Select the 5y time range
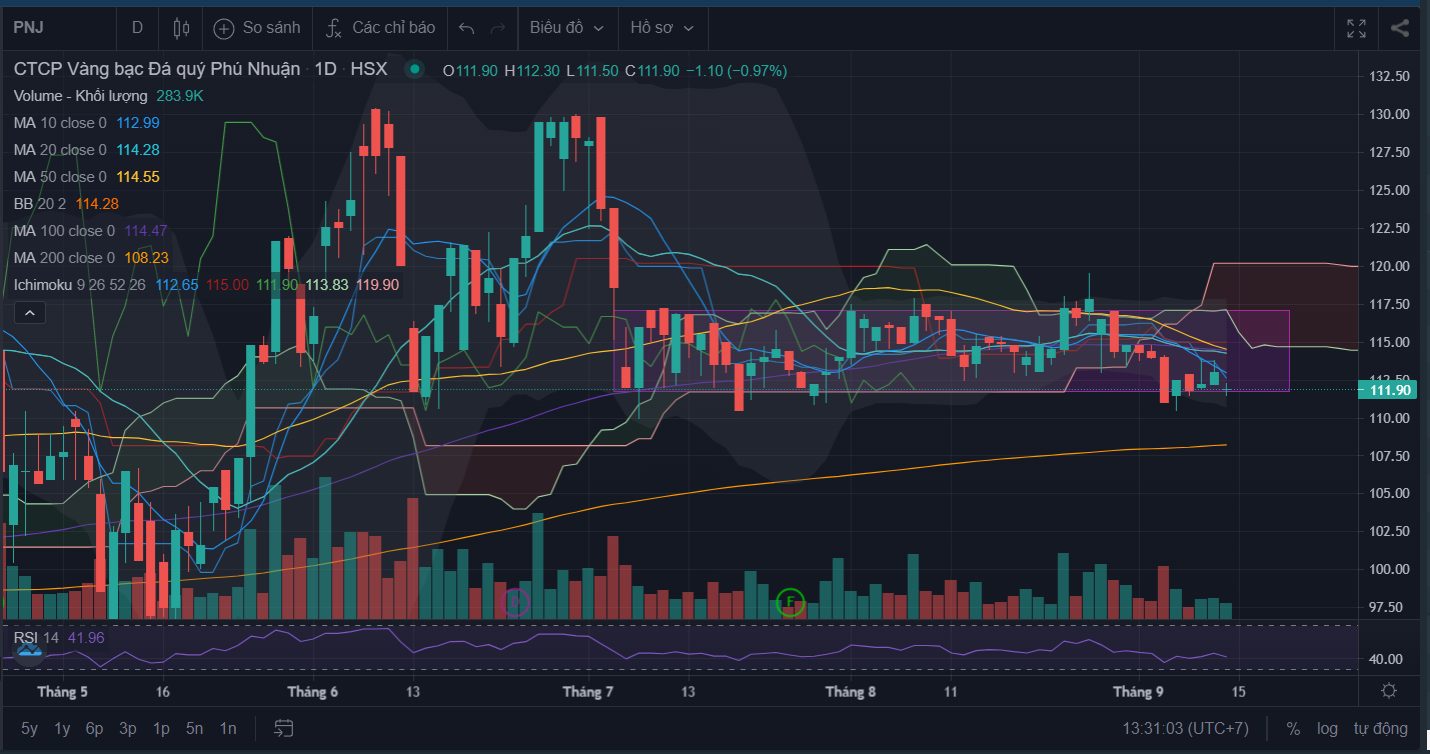Screen dimensions: 1430x754 (x=30, y=728)
